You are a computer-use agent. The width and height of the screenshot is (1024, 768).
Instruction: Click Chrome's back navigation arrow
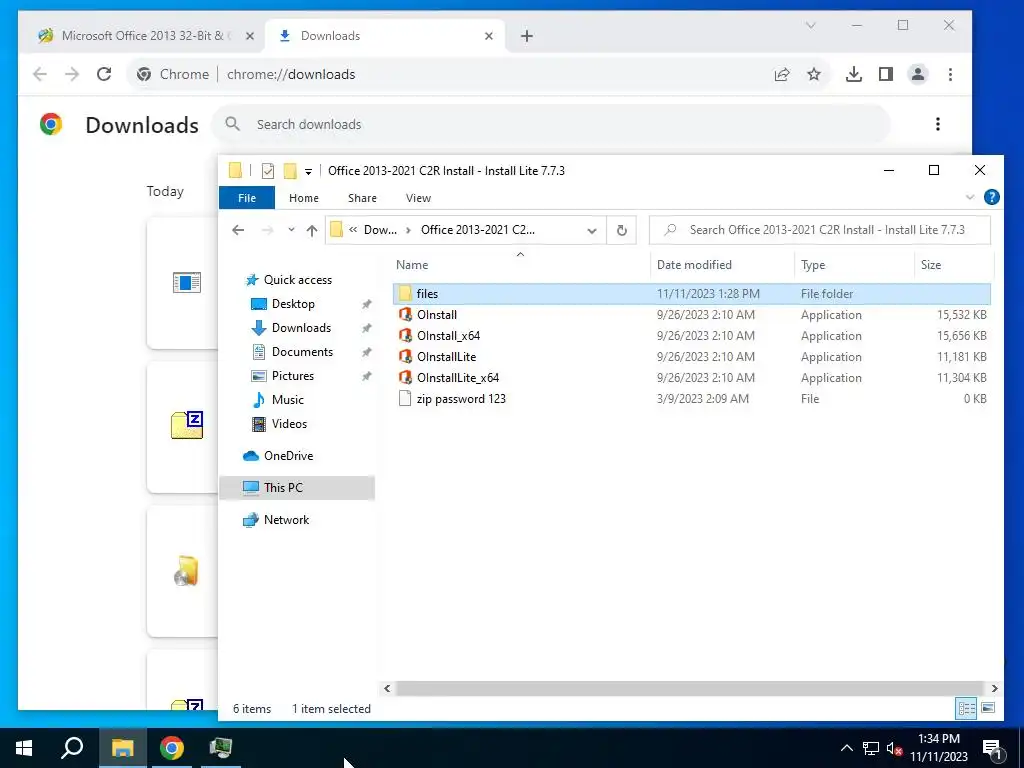tap(40, 74)
